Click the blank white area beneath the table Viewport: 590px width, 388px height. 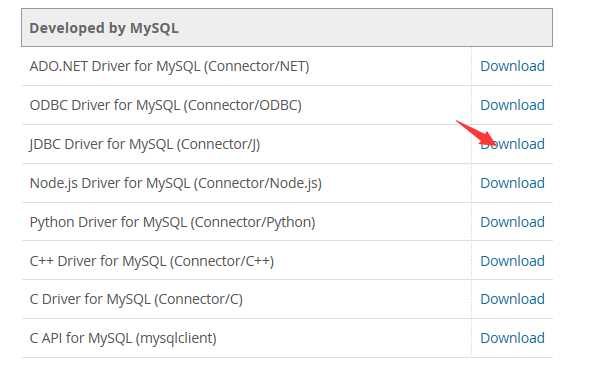[287, 373]
